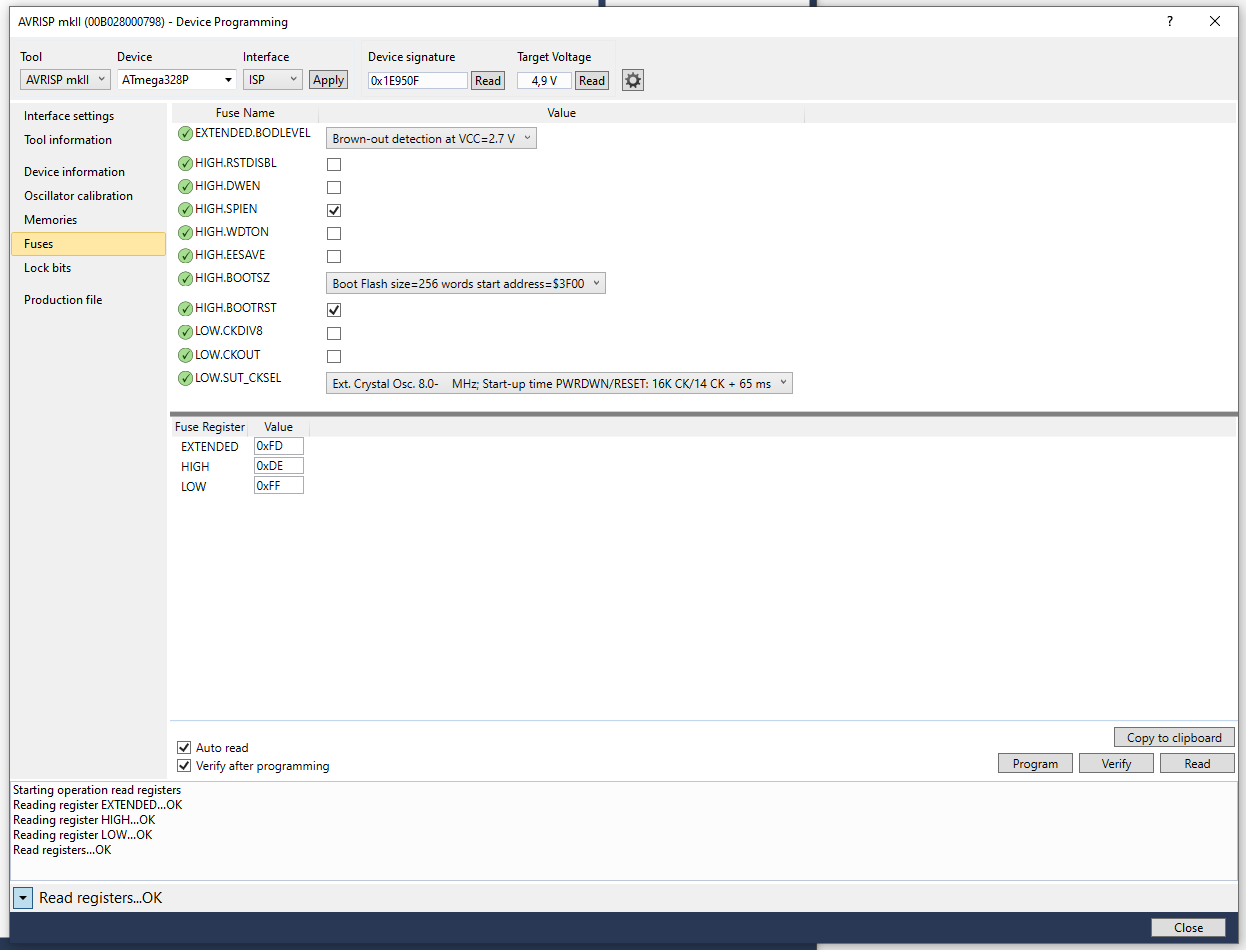This screenshot has height=950, width=1246.
Task: Click the LOW fuse register value field
Action: pos(279,486)
